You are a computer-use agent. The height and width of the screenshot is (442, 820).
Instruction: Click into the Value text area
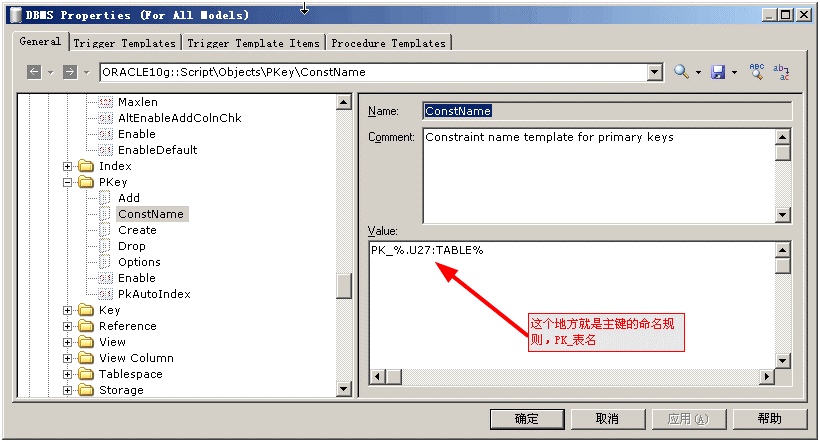click(x=572, y=305)
